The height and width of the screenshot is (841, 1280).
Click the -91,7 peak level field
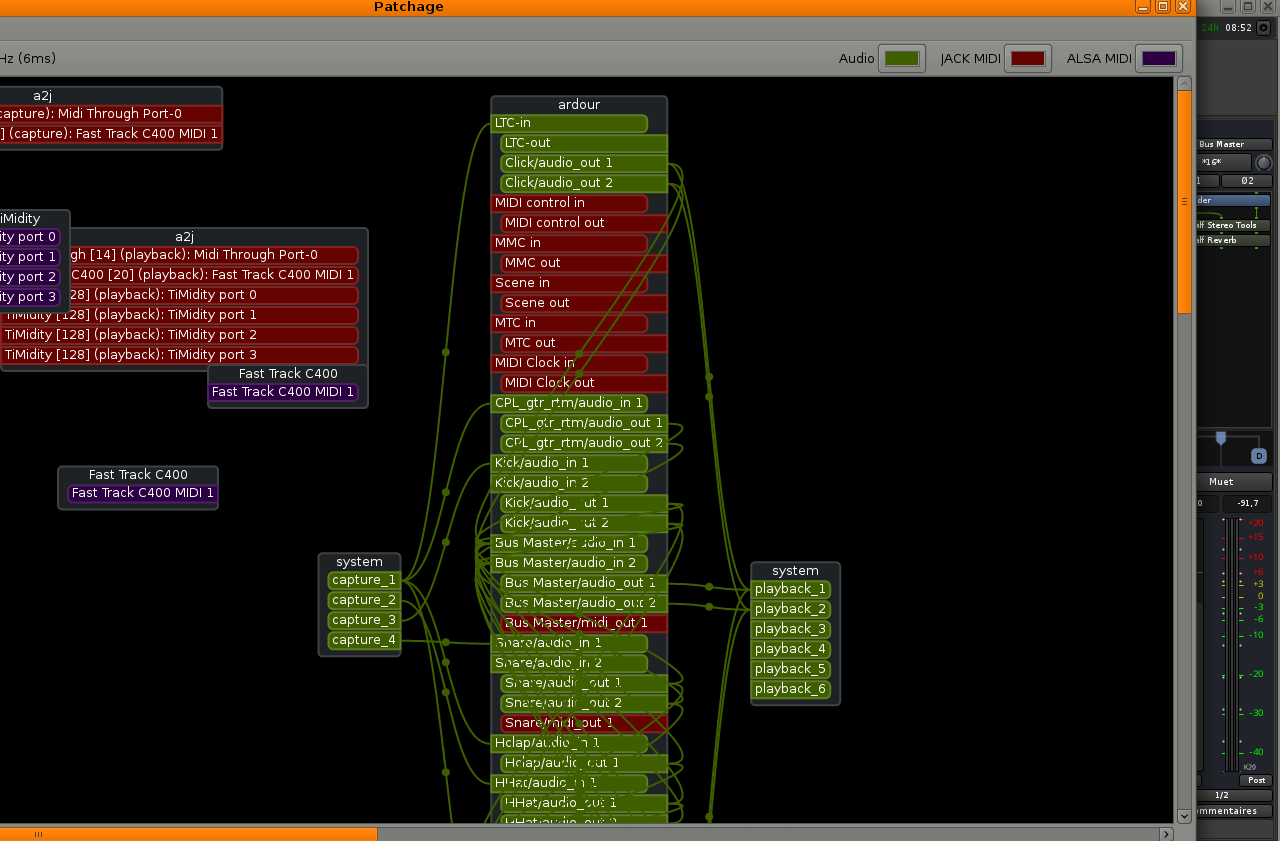[1247, 503]
